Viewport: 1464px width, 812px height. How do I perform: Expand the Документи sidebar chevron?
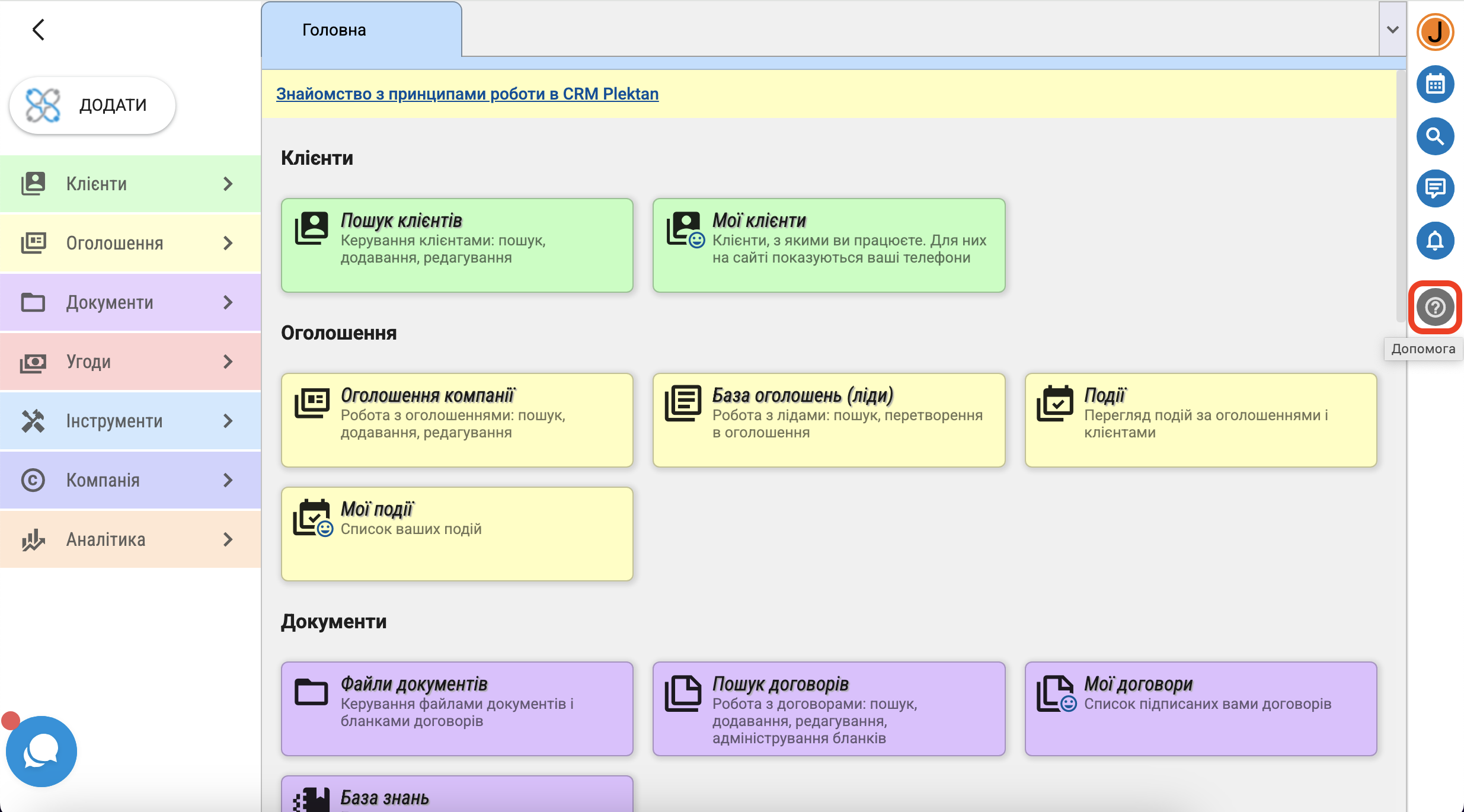[228, 302]
